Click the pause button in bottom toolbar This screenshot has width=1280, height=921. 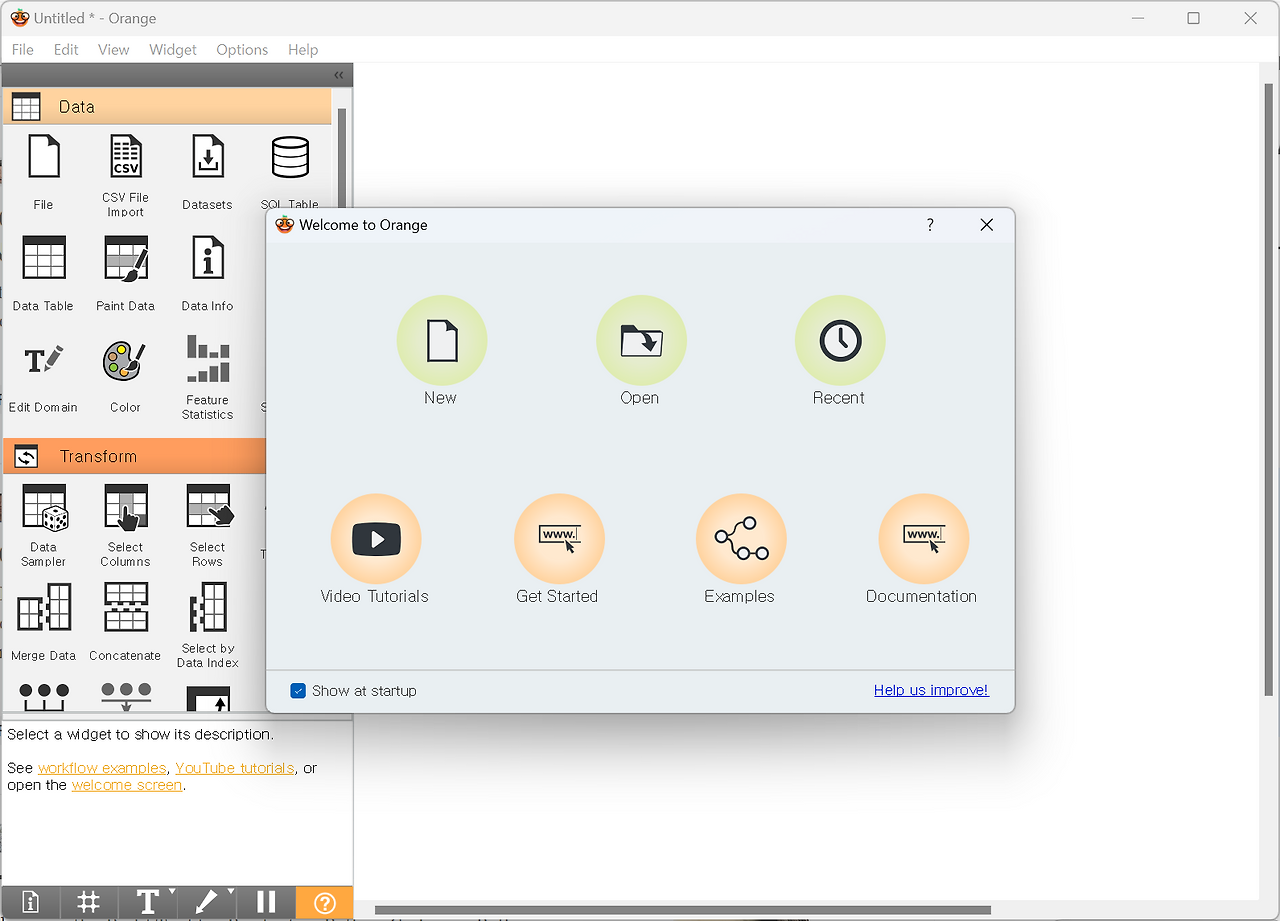[266, 902]
